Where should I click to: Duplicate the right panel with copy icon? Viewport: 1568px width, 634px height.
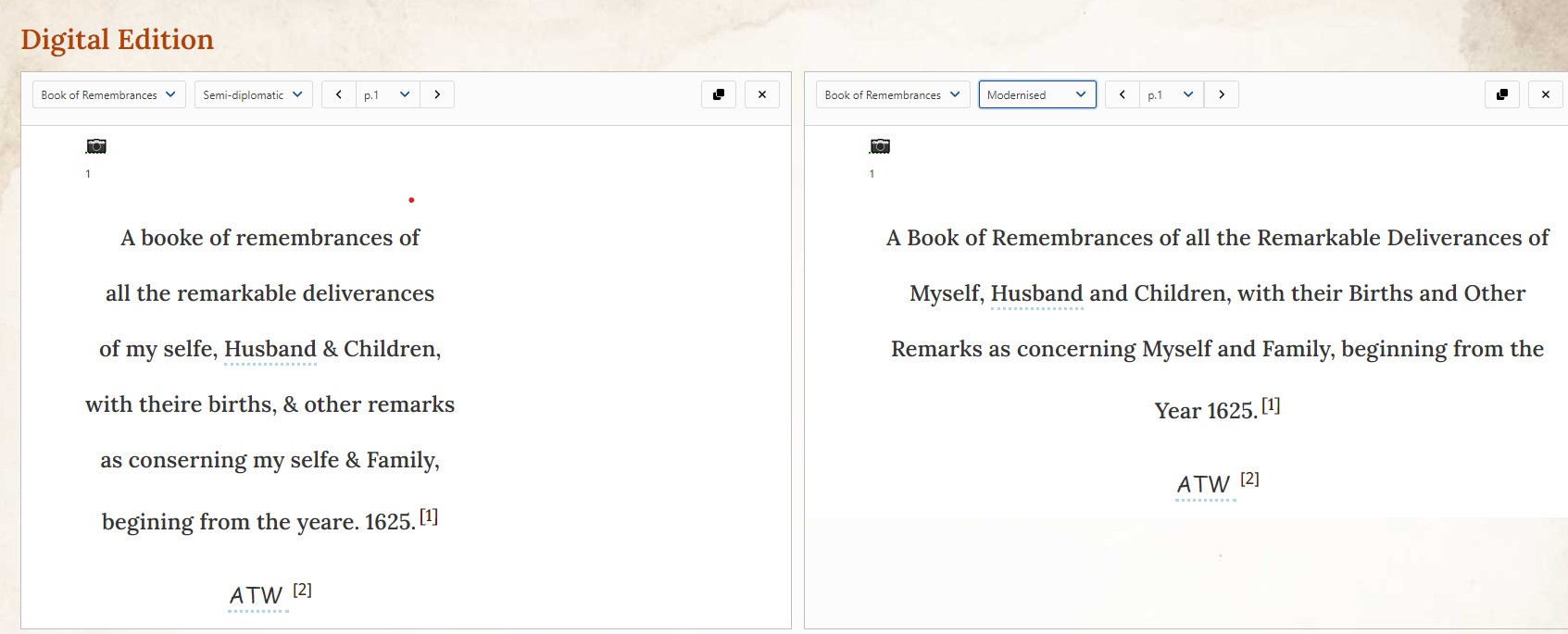[1502, 94]
